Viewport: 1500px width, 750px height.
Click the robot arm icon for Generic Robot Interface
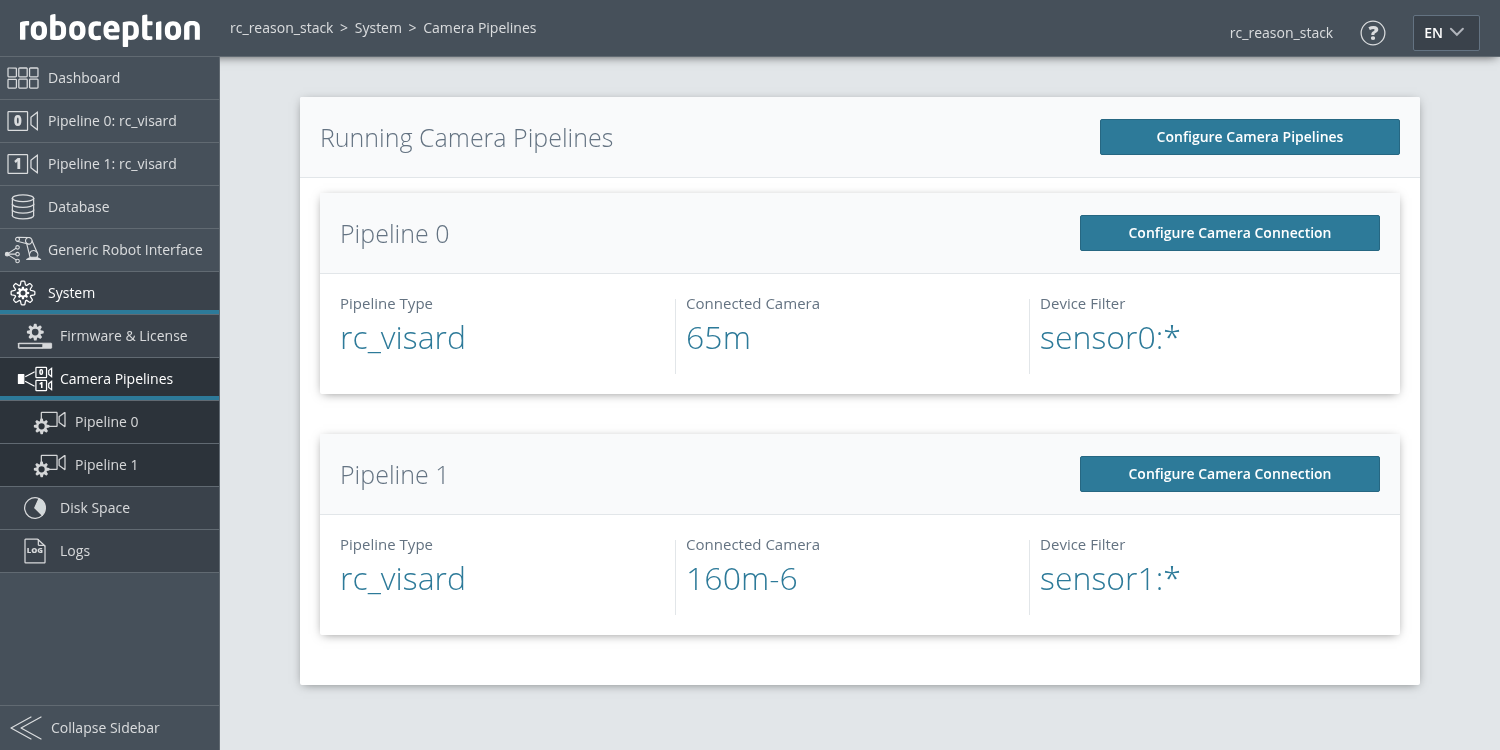coord(22,250)
